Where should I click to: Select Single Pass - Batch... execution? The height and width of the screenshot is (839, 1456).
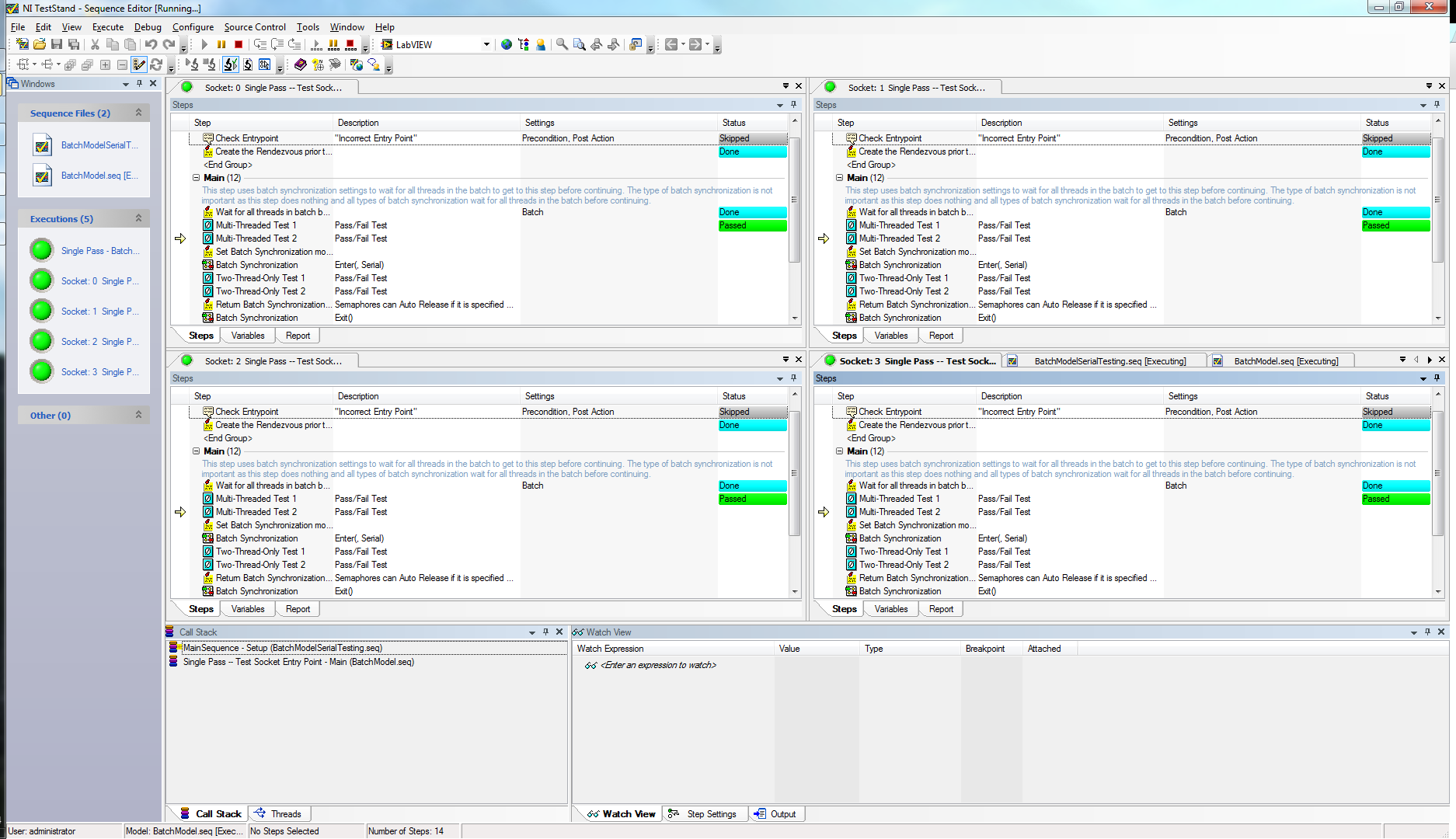100,251
